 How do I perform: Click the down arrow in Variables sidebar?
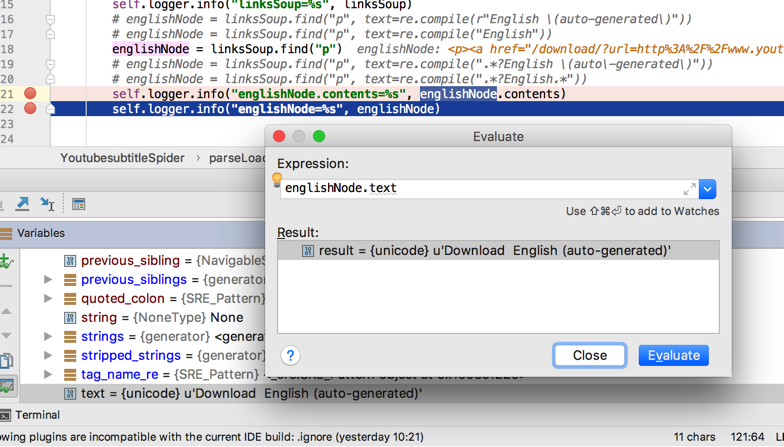point(6,336)
